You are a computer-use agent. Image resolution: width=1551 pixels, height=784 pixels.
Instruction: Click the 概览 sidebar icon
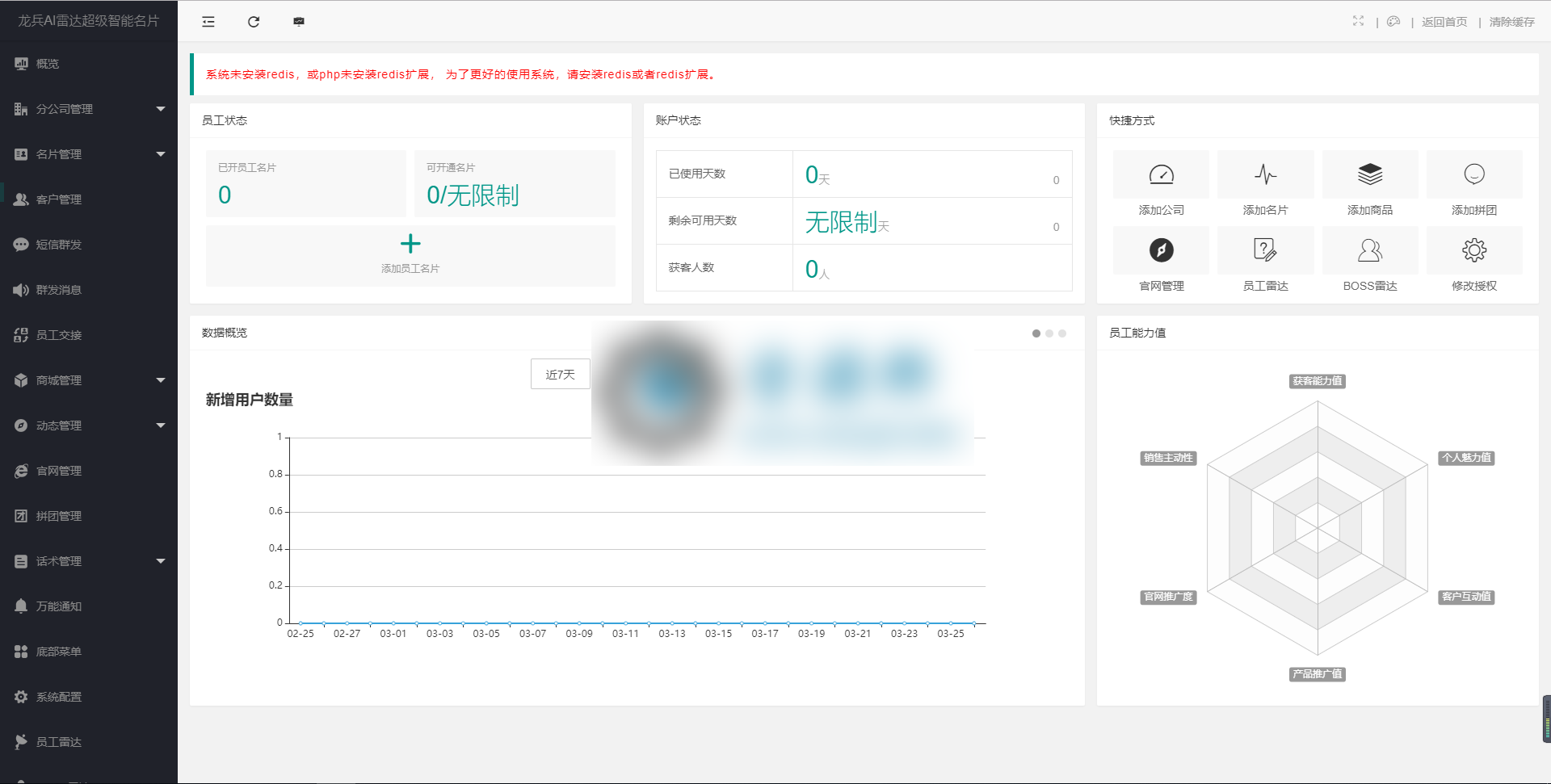click(21, 64)
